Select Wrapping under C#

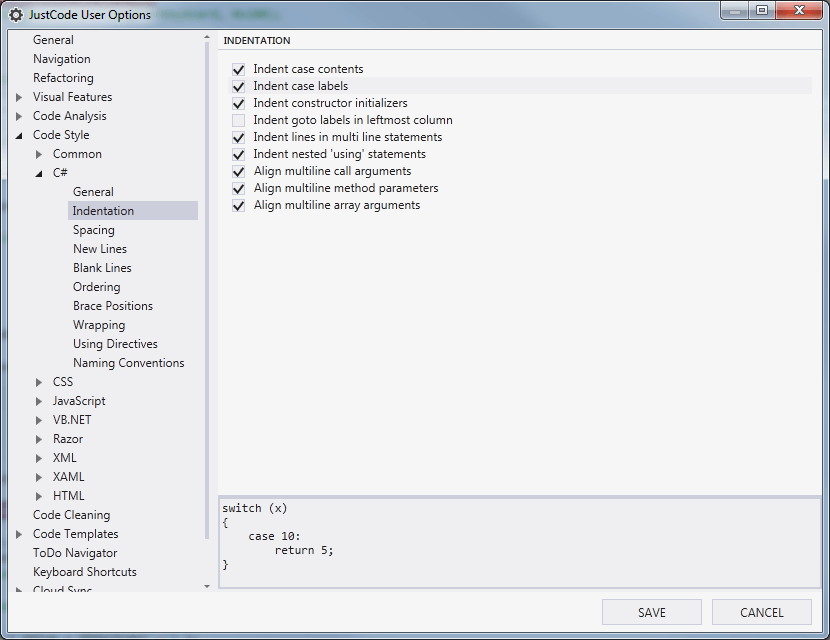pyautogui.click(x=99, y=325)
